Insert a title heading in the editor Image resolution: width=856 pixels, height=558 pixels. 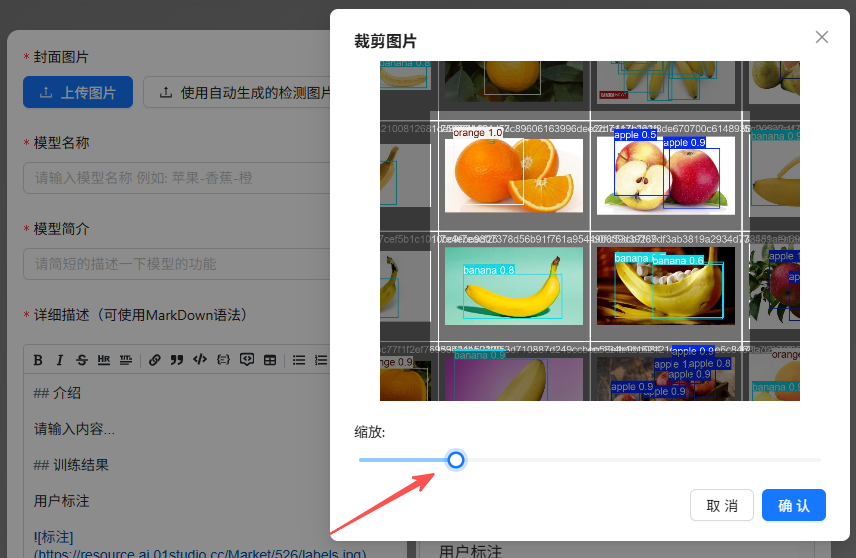click(x=126, y=360)
